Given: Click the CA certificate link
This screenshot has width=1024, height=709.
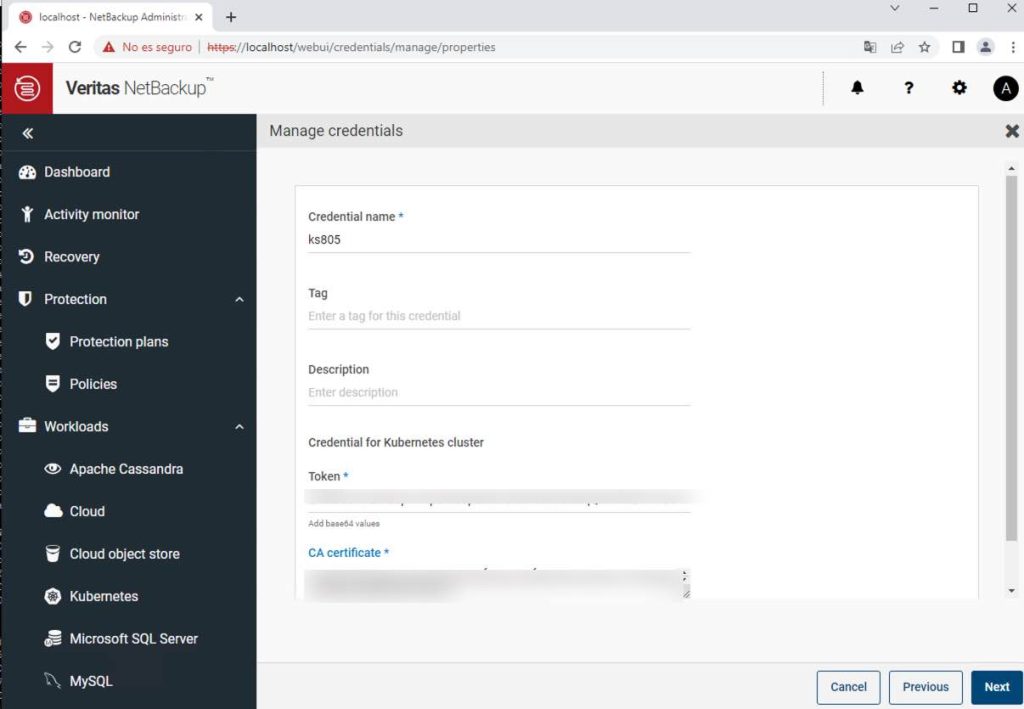Looking at the screenshot, I should 348,552.
